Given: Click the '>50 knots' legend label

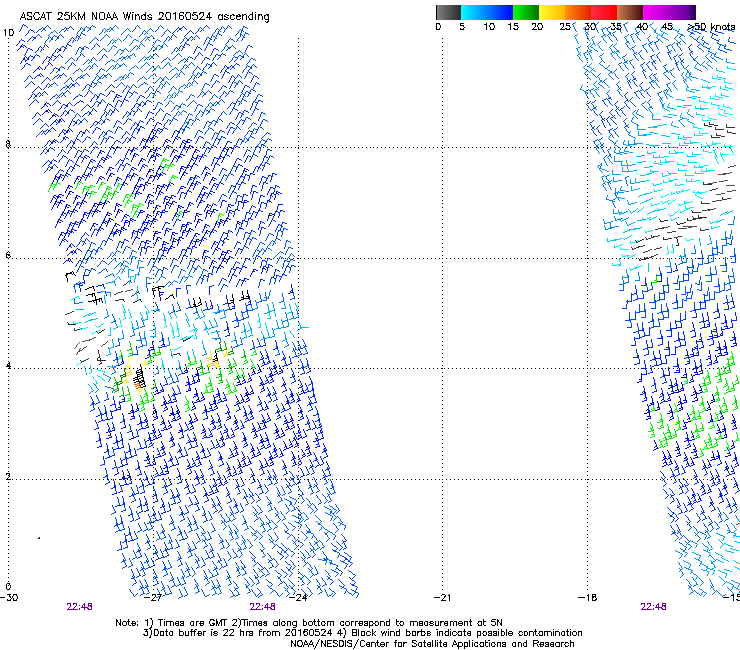Looking at the screenshot, I should [x=711, y=27].
